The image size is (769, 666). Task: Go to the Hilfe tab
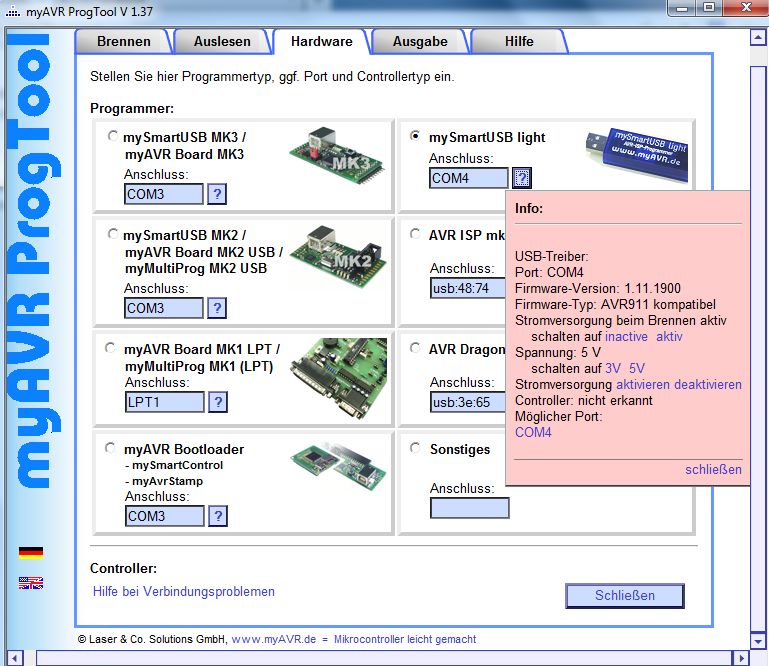519,41
